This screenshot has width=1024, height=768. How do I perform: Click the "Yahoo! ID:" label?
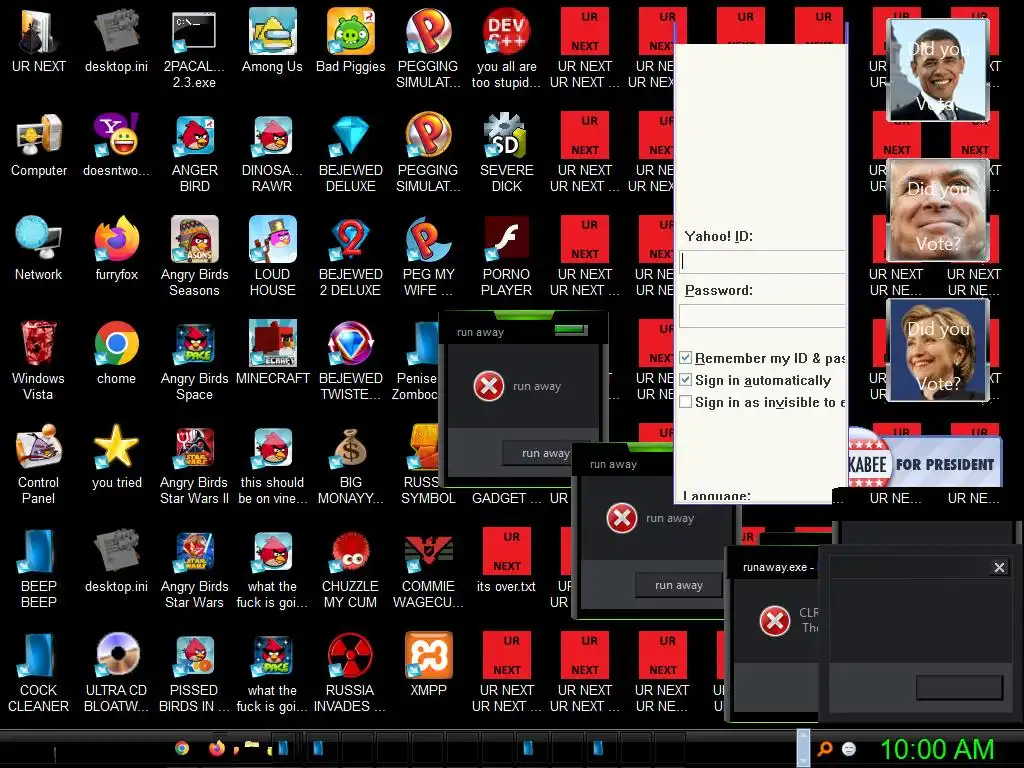pos(718,236)
